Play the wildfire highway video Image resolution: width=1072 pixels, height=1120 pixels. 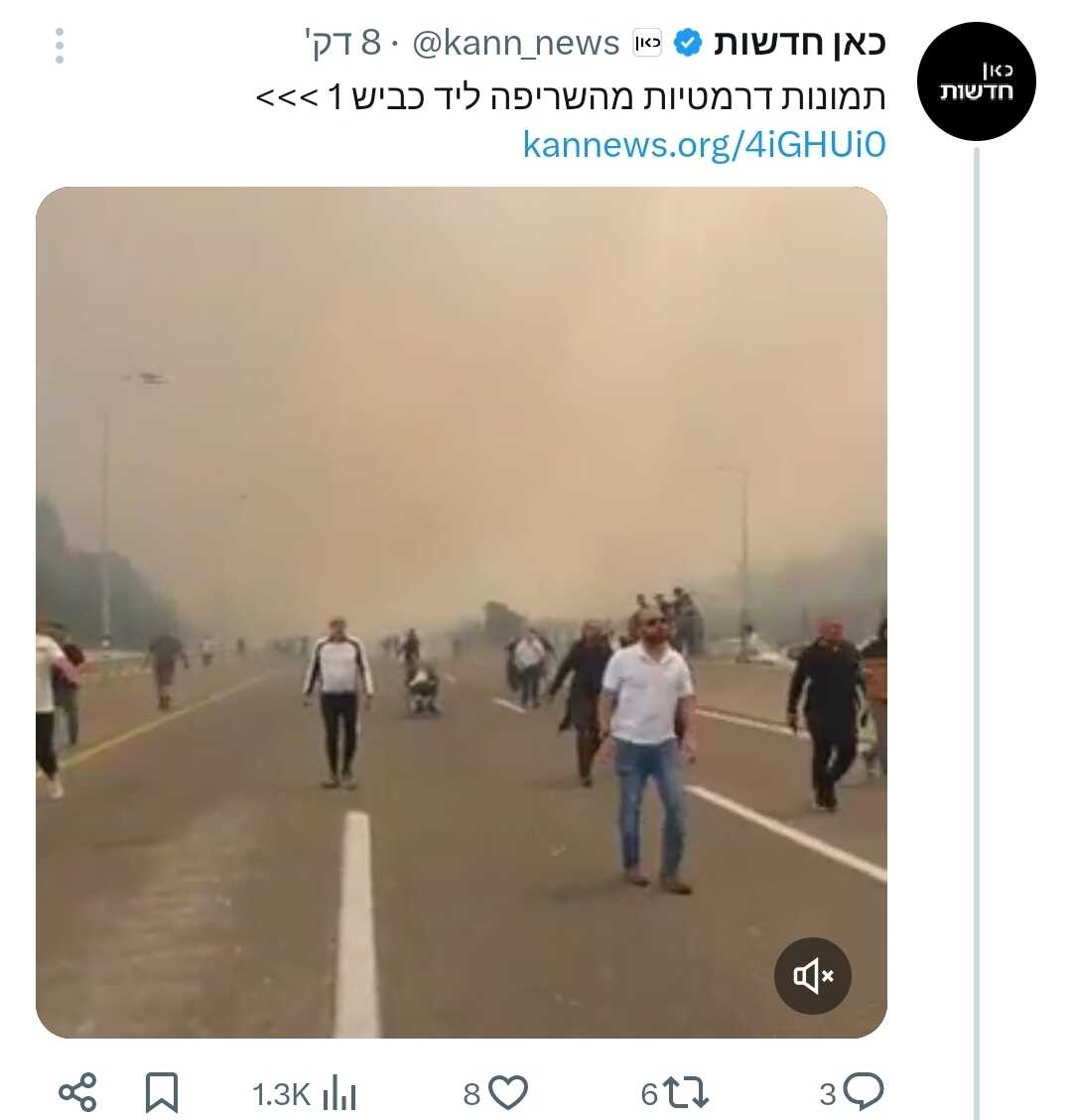462,613
